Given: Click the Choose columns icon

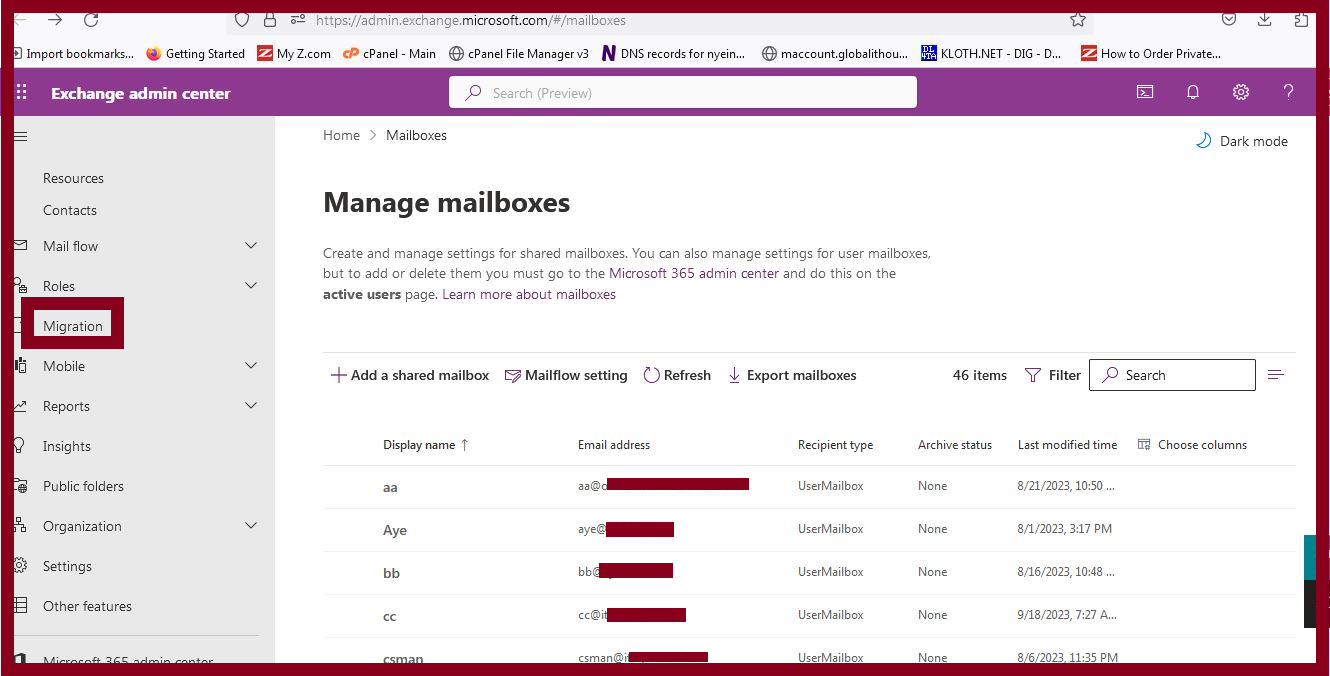Looking at the screenshot, I should click(x=1144, y=445).
